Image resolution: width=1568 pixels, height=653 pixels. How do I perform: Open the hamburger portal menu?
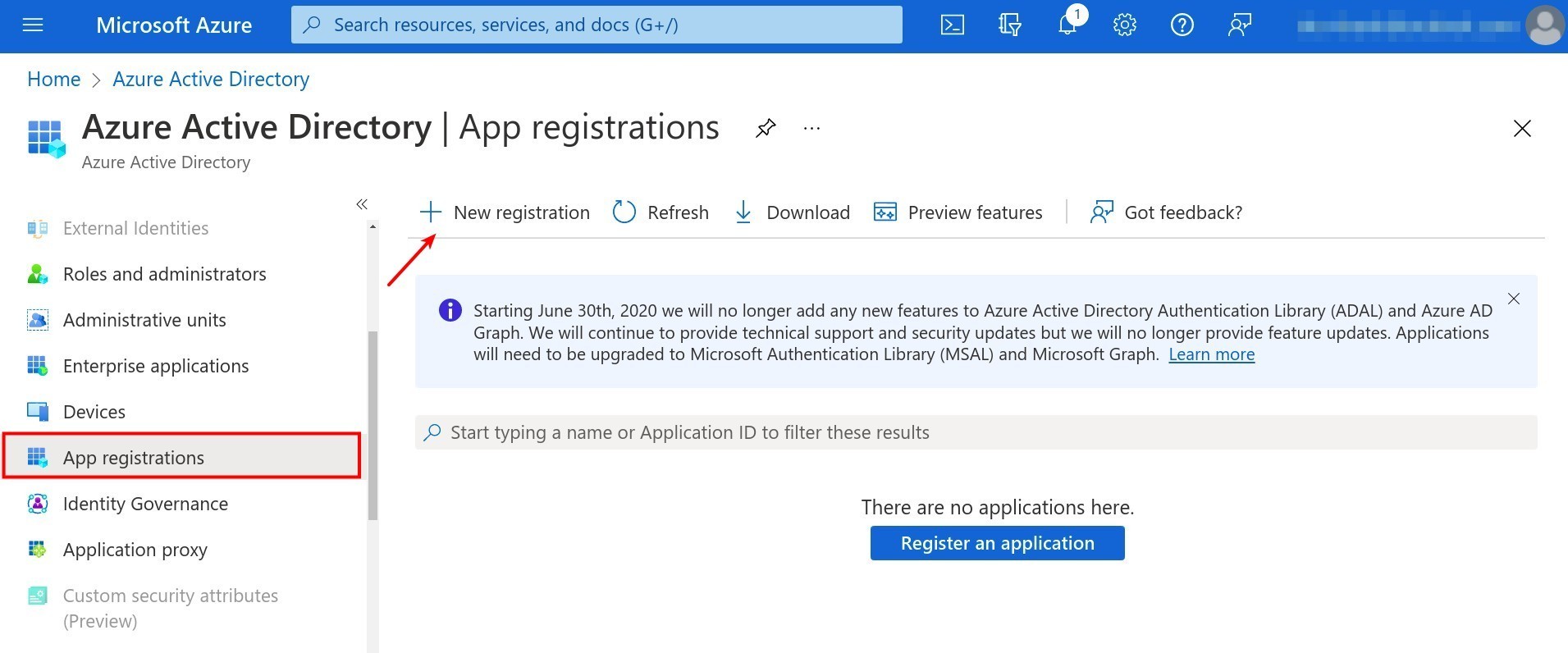point(33,25)
